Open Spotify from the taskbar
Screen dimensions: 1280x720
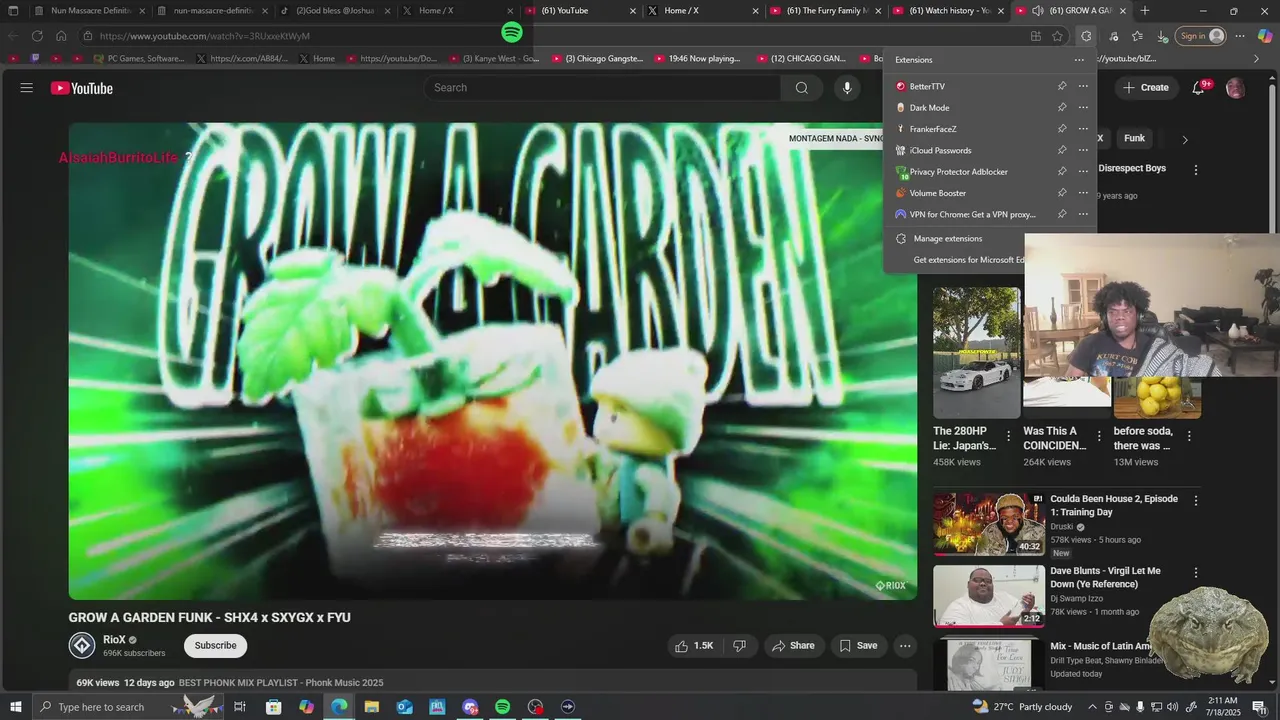(503, 707)
